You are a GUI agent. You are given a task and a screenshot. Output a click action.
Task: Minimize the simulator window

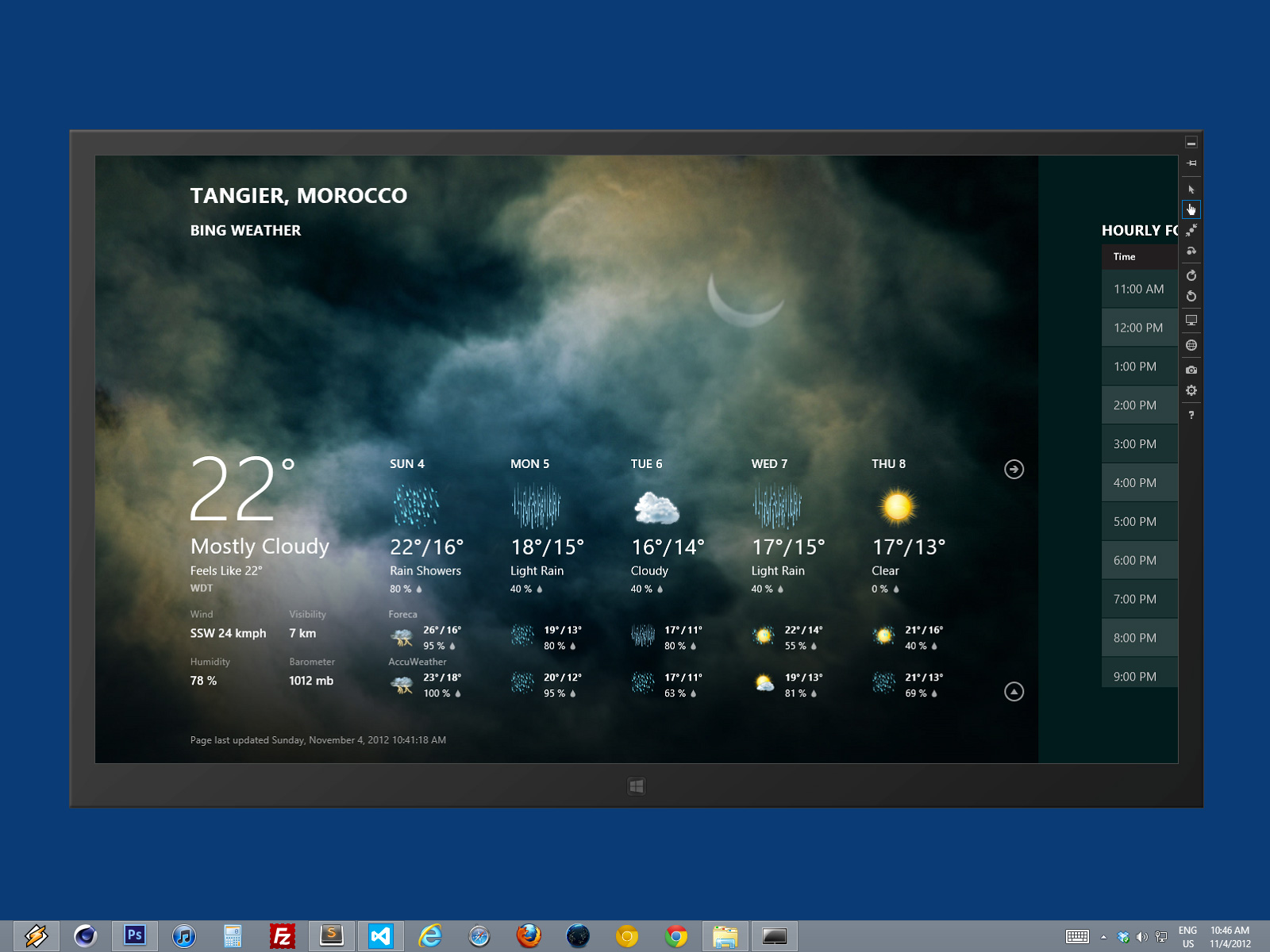tap(1191, 143)
